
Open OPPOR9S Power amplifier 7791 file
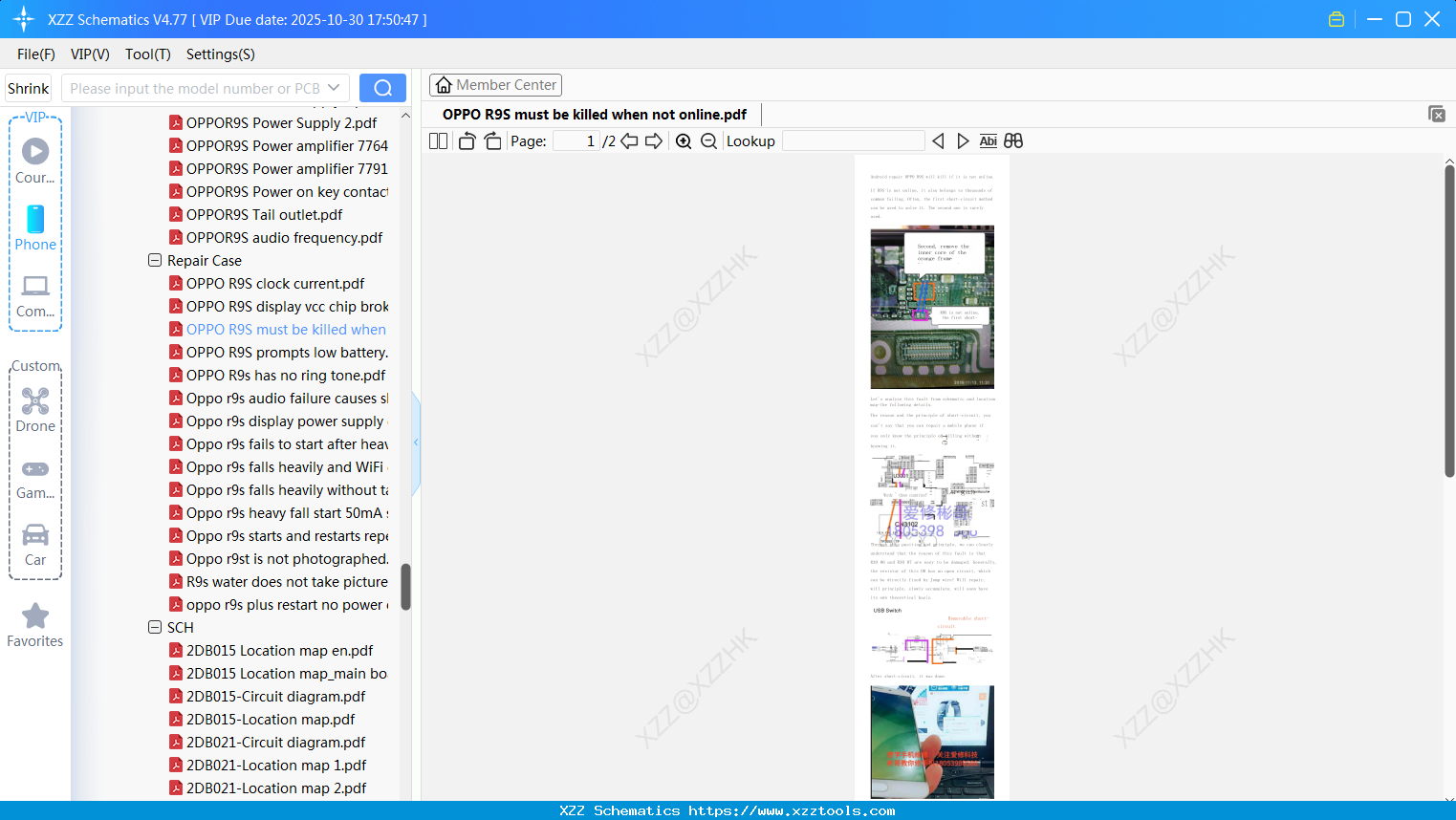pyautogui.click(x=287, y=168)
